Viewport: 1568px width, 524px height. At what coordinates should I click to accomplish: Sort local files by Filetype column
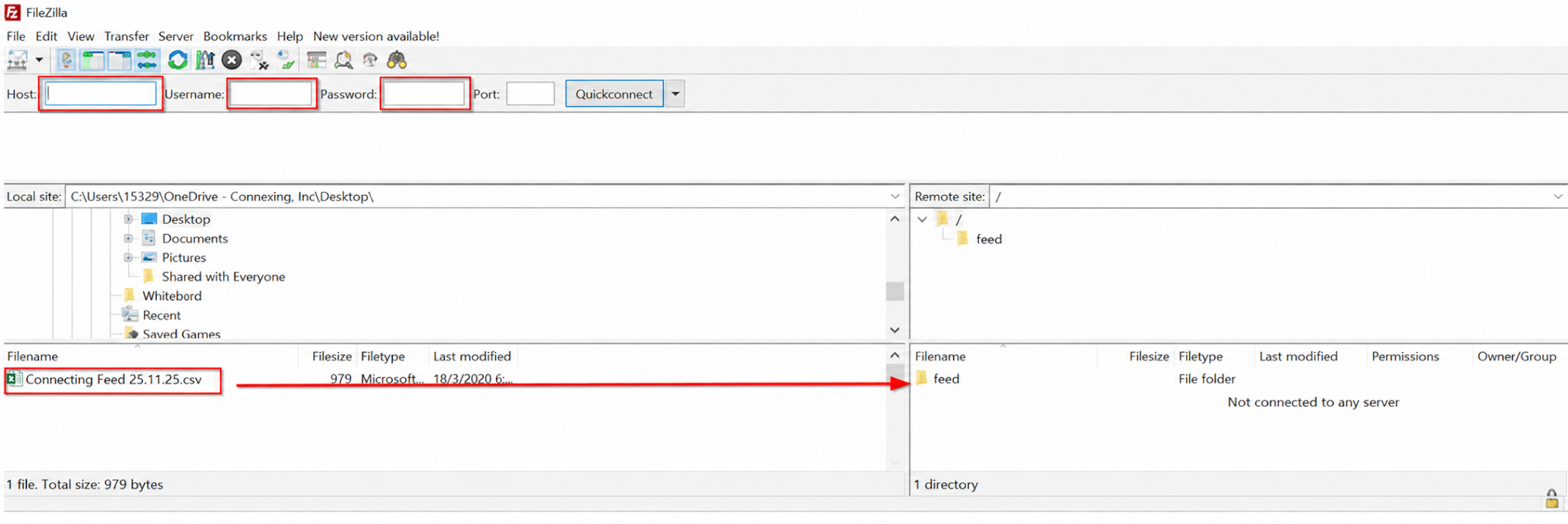pyautogui.click(x=383, y=356)
